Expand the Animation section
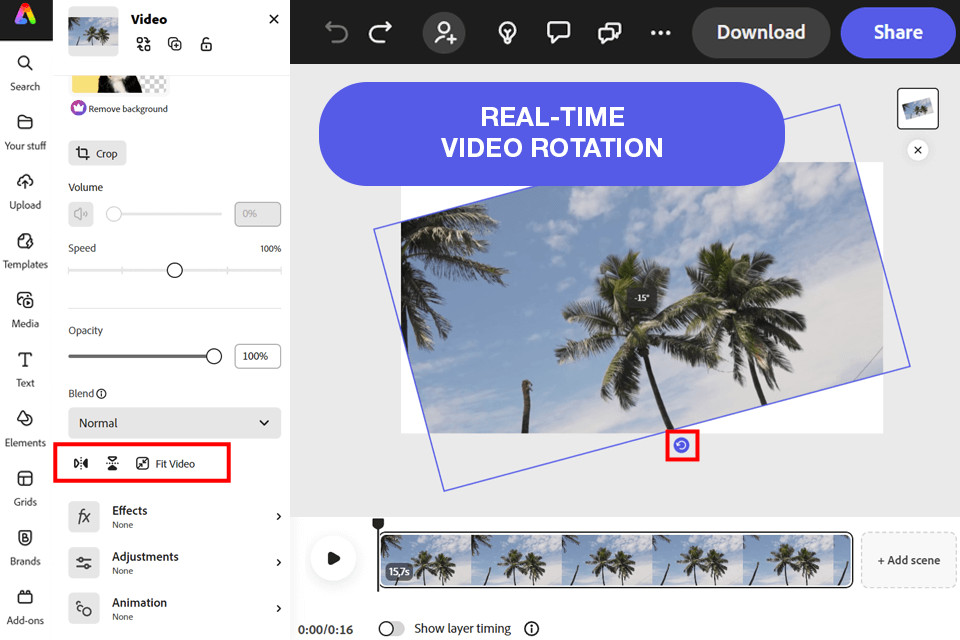The width and height of the screenshot is (960, 640). point(174,608)
